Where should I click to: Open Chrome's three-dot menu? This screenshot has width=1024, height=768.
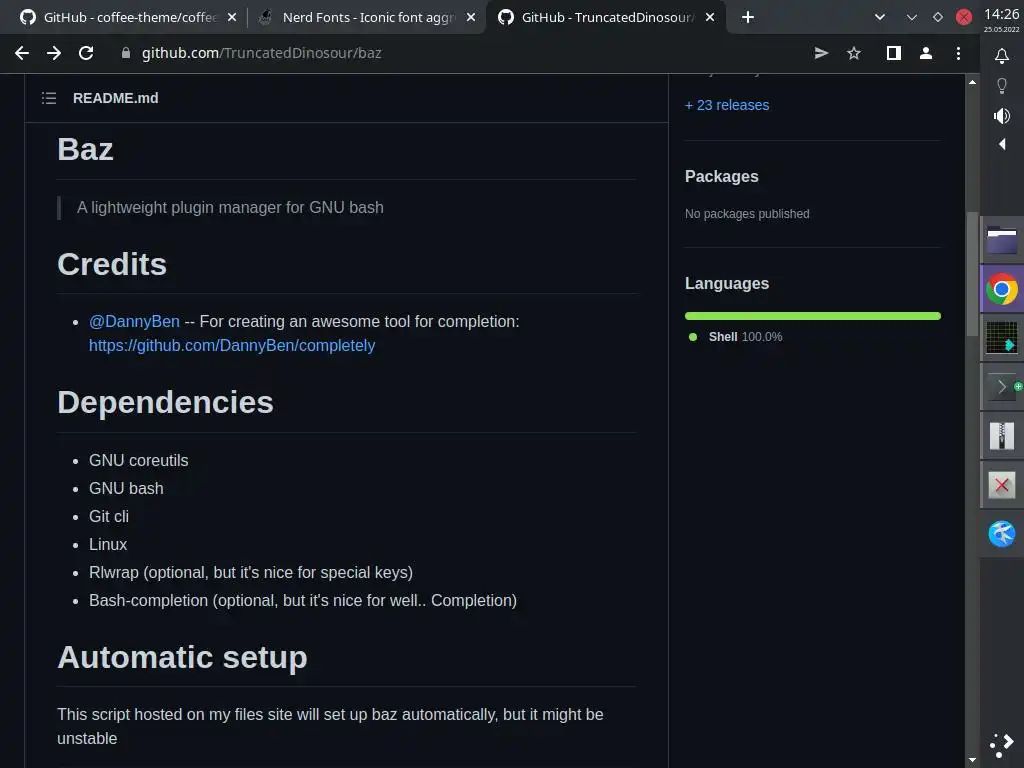959,53
